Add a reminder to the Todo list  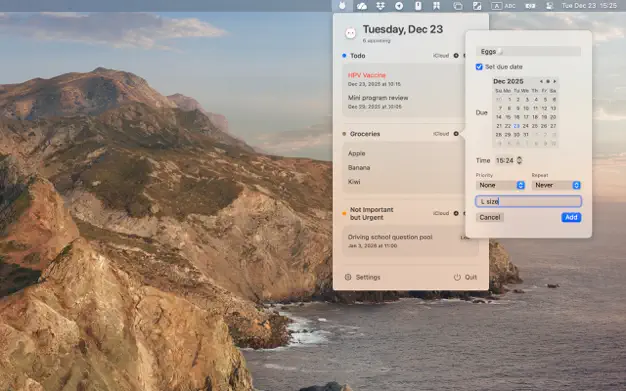(456, 56)
